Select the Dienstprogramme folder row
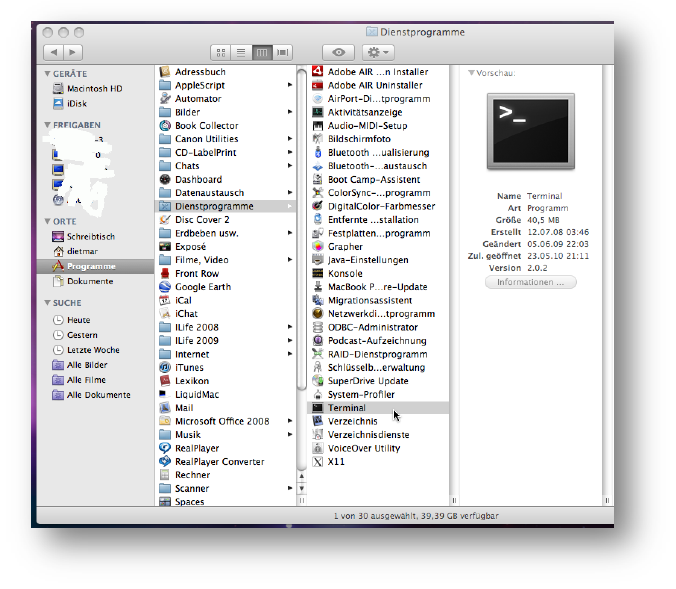 (225, 206)
